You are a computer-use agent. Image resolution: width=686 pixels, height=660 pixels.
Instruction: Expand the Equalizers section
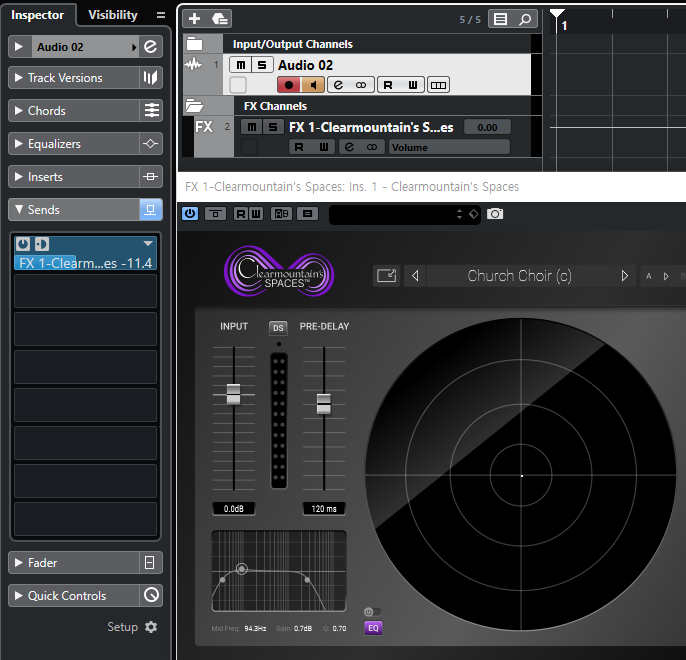click(x=18, y=143)
